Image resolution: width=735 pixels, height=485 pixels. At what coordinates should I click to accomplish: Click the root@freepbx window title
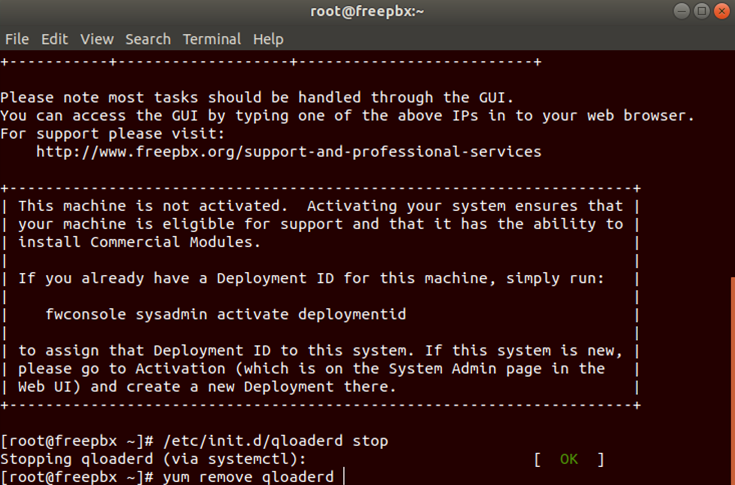(x=367, y=12)
